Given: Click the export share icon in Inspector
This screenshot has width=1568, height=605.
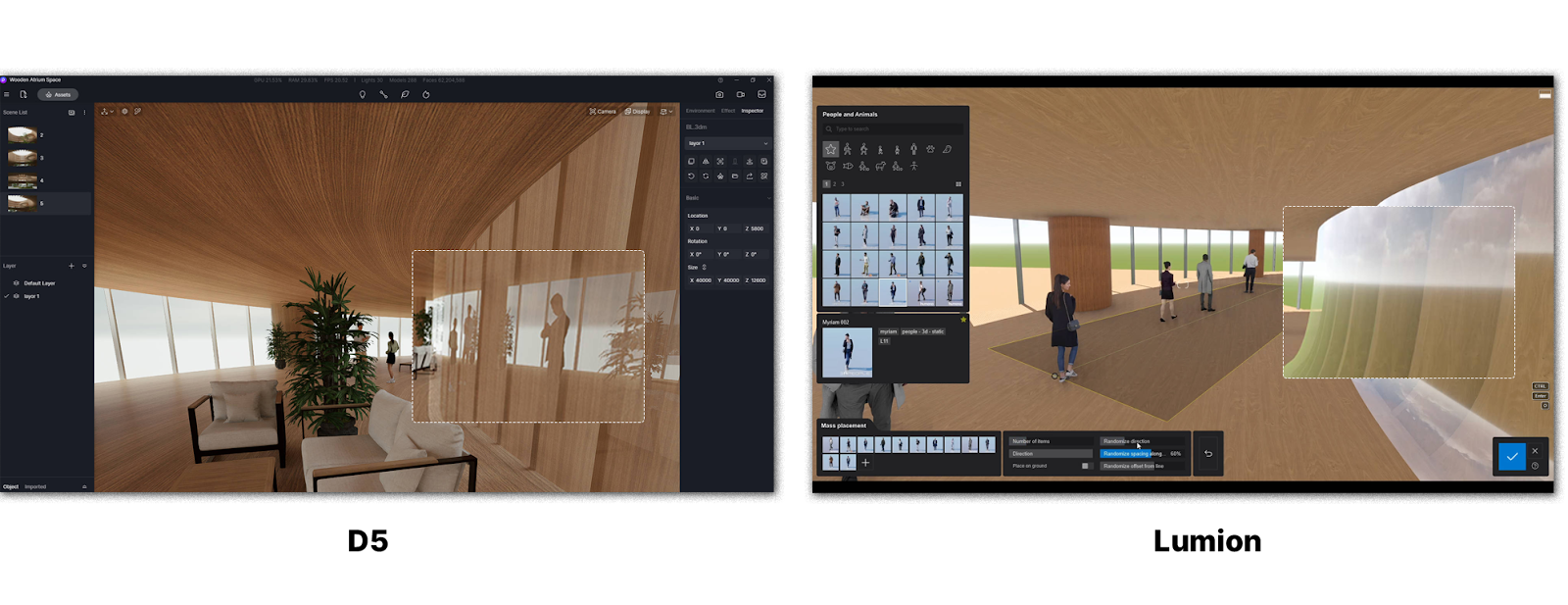Looking at the screenshot, I should point(750,176).
